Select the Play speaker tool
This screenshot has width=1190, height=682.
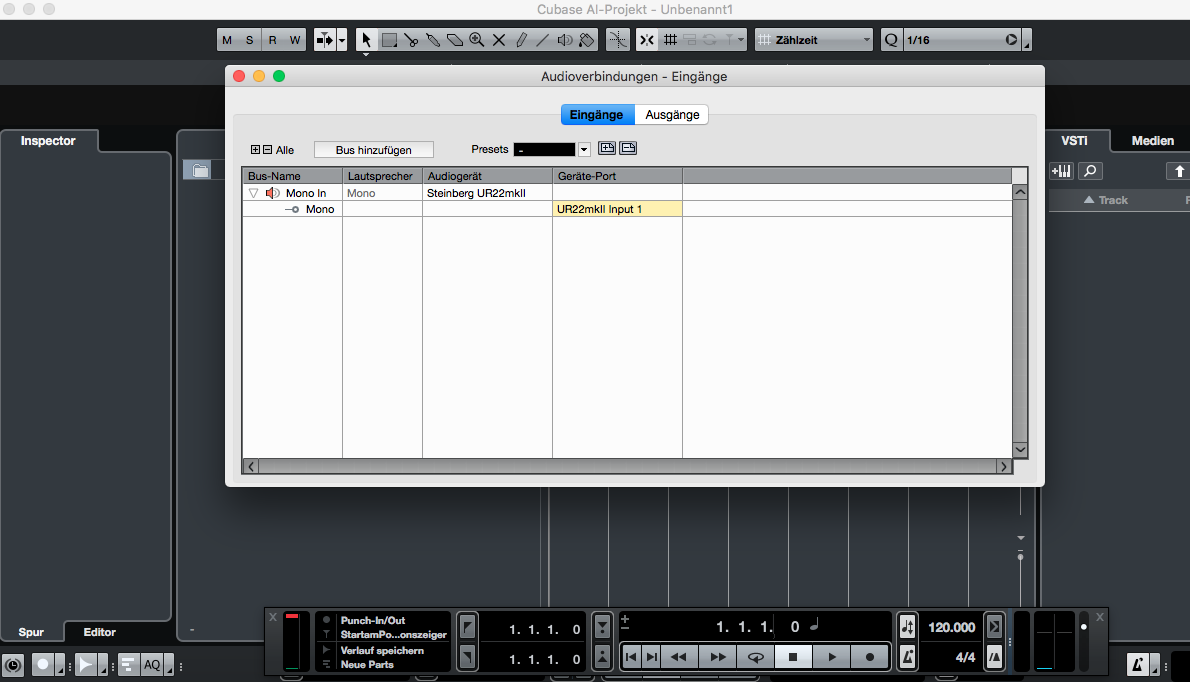click(x=565, y=39)
